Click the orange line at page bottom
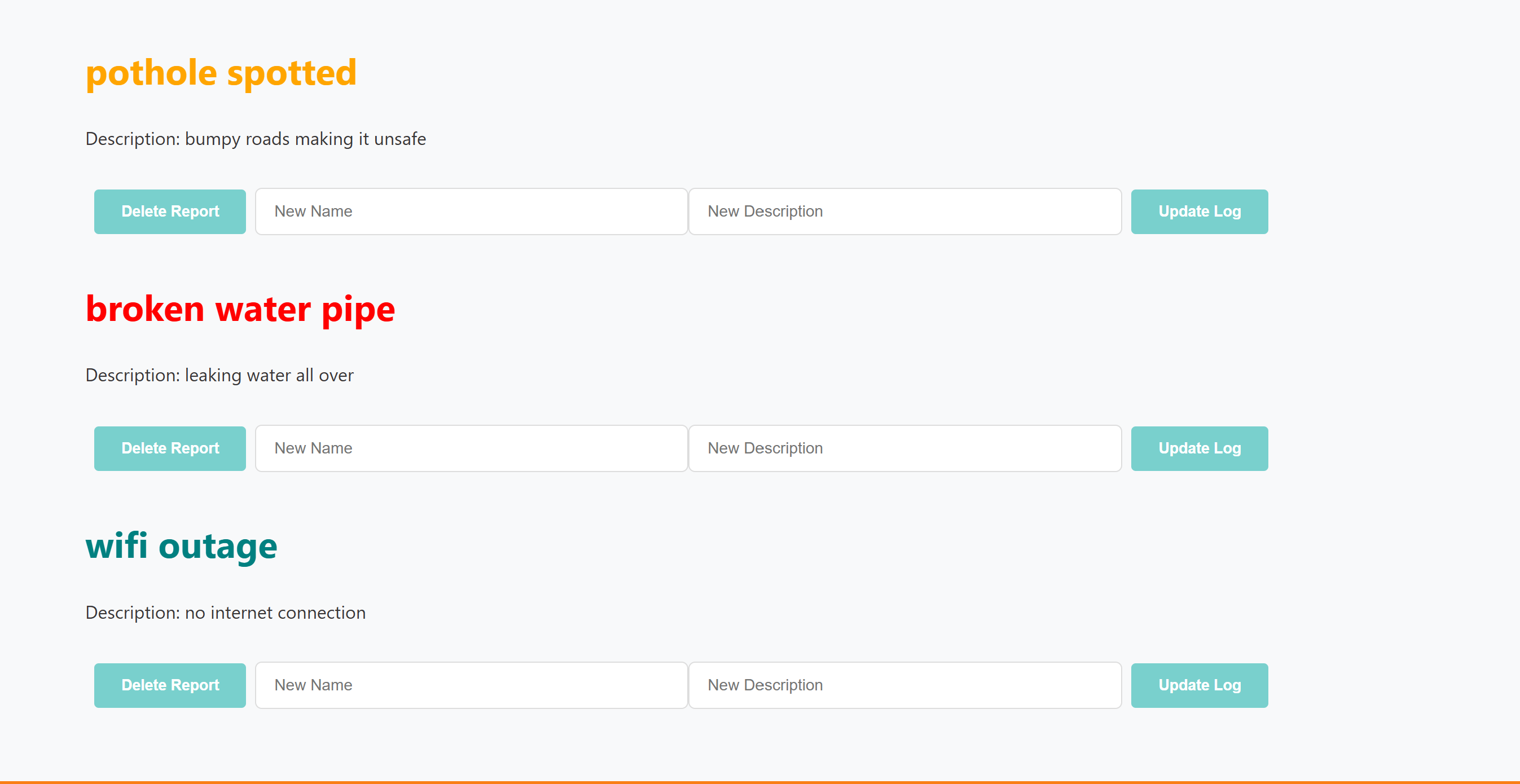 click(760, 782)
